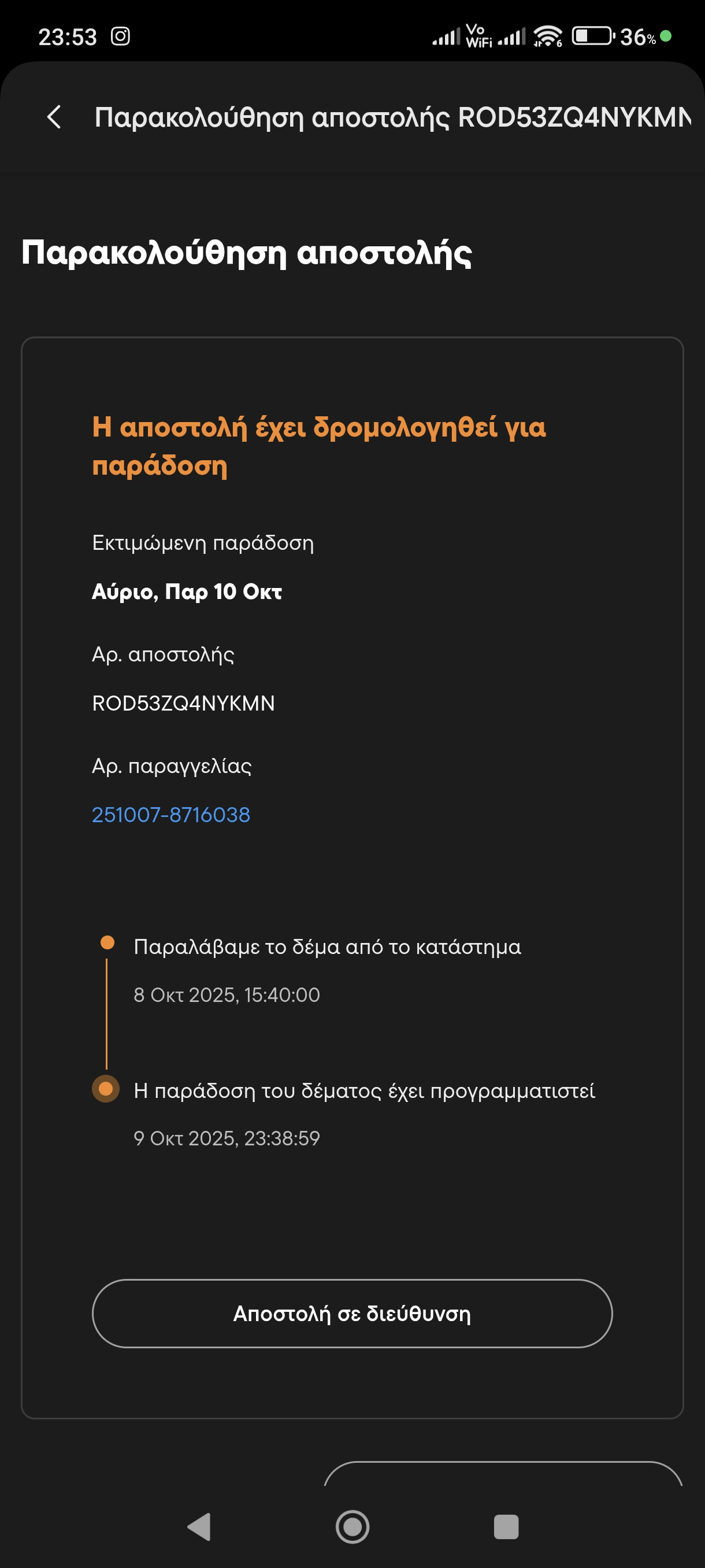Tap the Instagram notification icon in status bar

pyautogui.click(x=120, y=36)
